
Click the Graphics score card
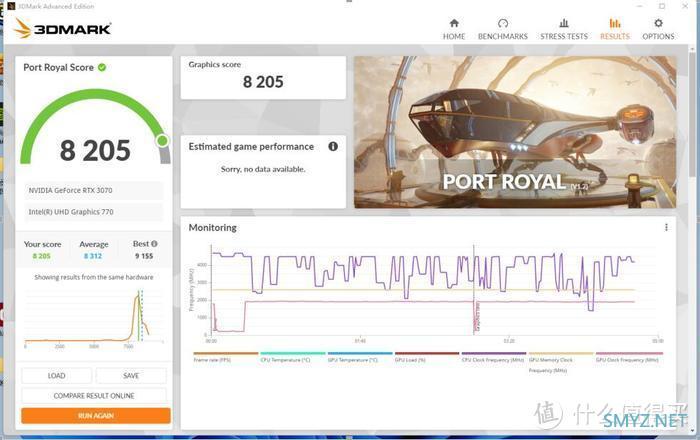(263, 78)
